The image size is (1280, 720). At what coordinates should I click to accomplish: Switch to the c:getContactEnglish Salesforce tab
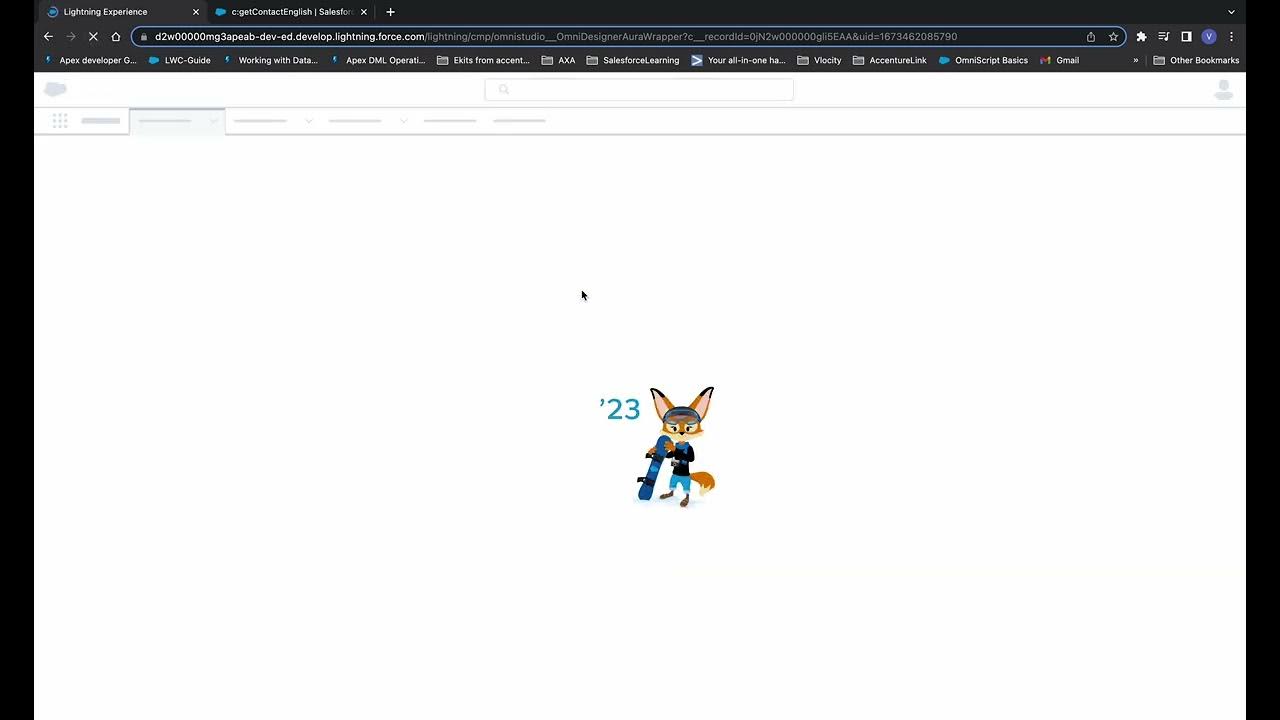[291, 12]
